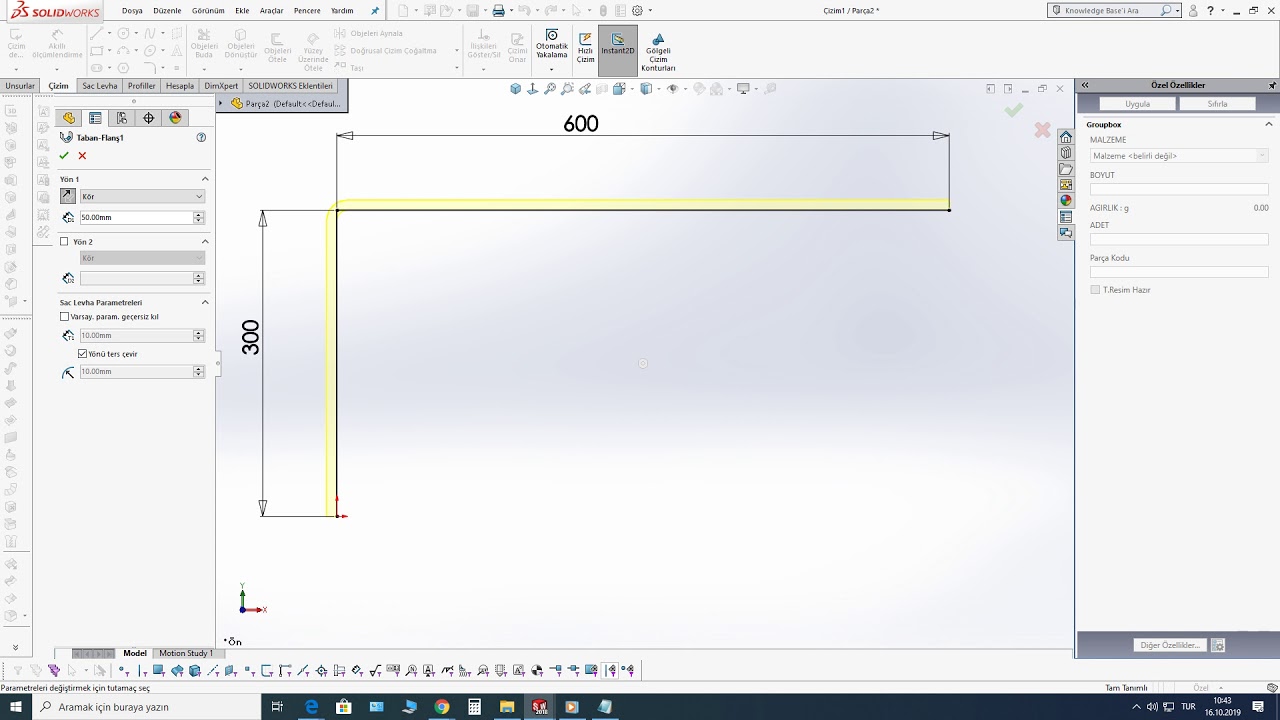The image size is (1280, 720).
Task: Open the Dosya menu
Action: [132, 11]
